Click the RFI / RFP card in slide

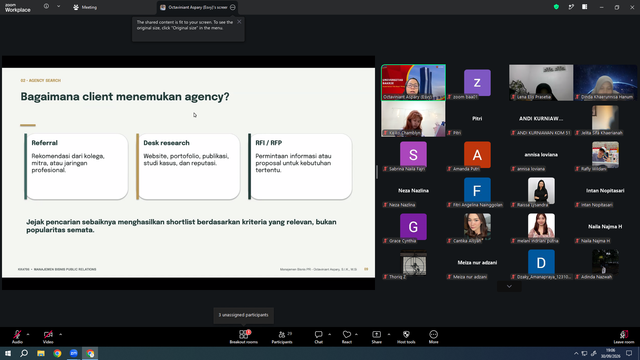point(300,167)
